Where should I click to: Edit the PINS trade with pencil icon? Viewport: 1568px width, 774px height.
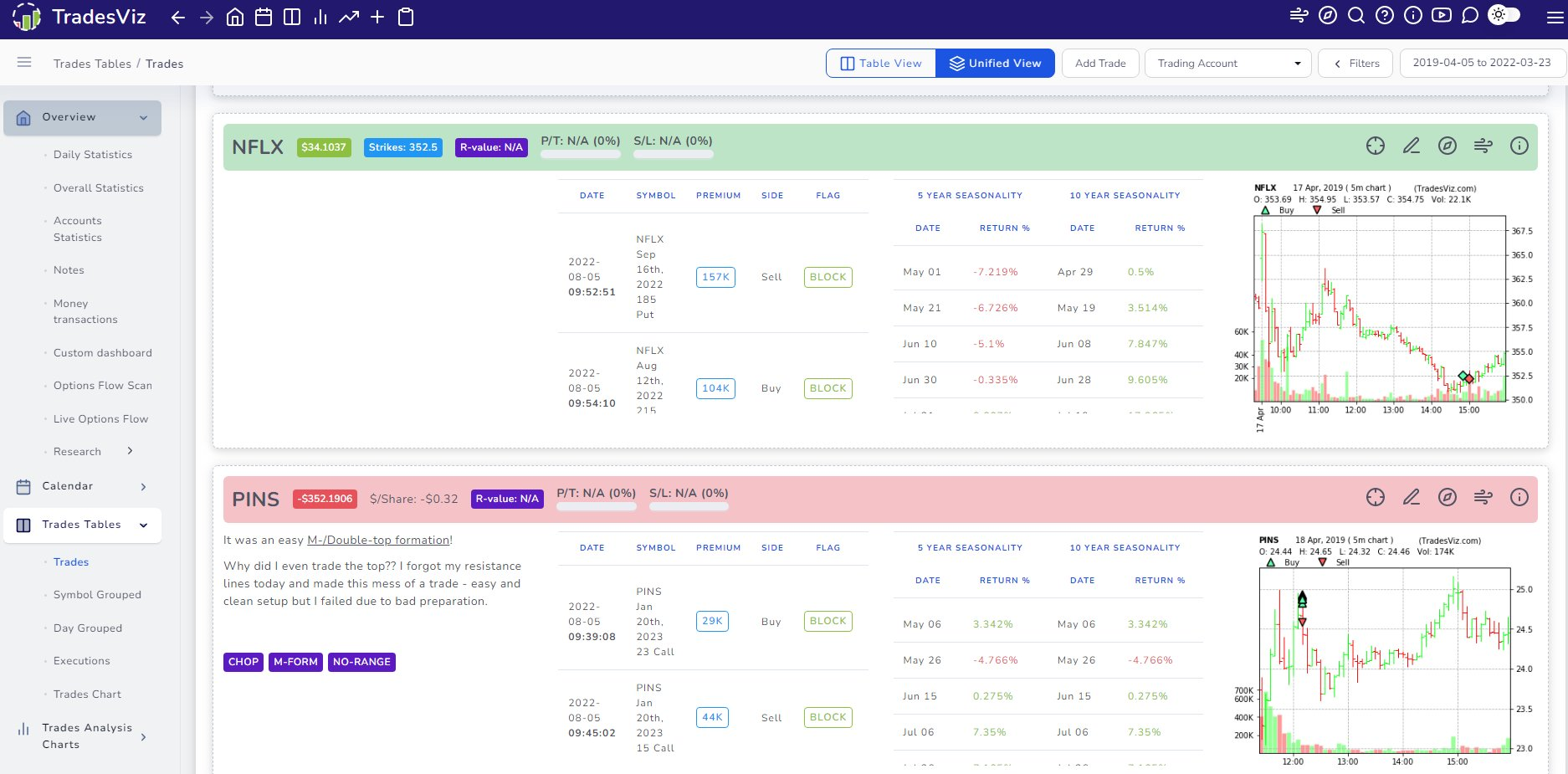1412,498
